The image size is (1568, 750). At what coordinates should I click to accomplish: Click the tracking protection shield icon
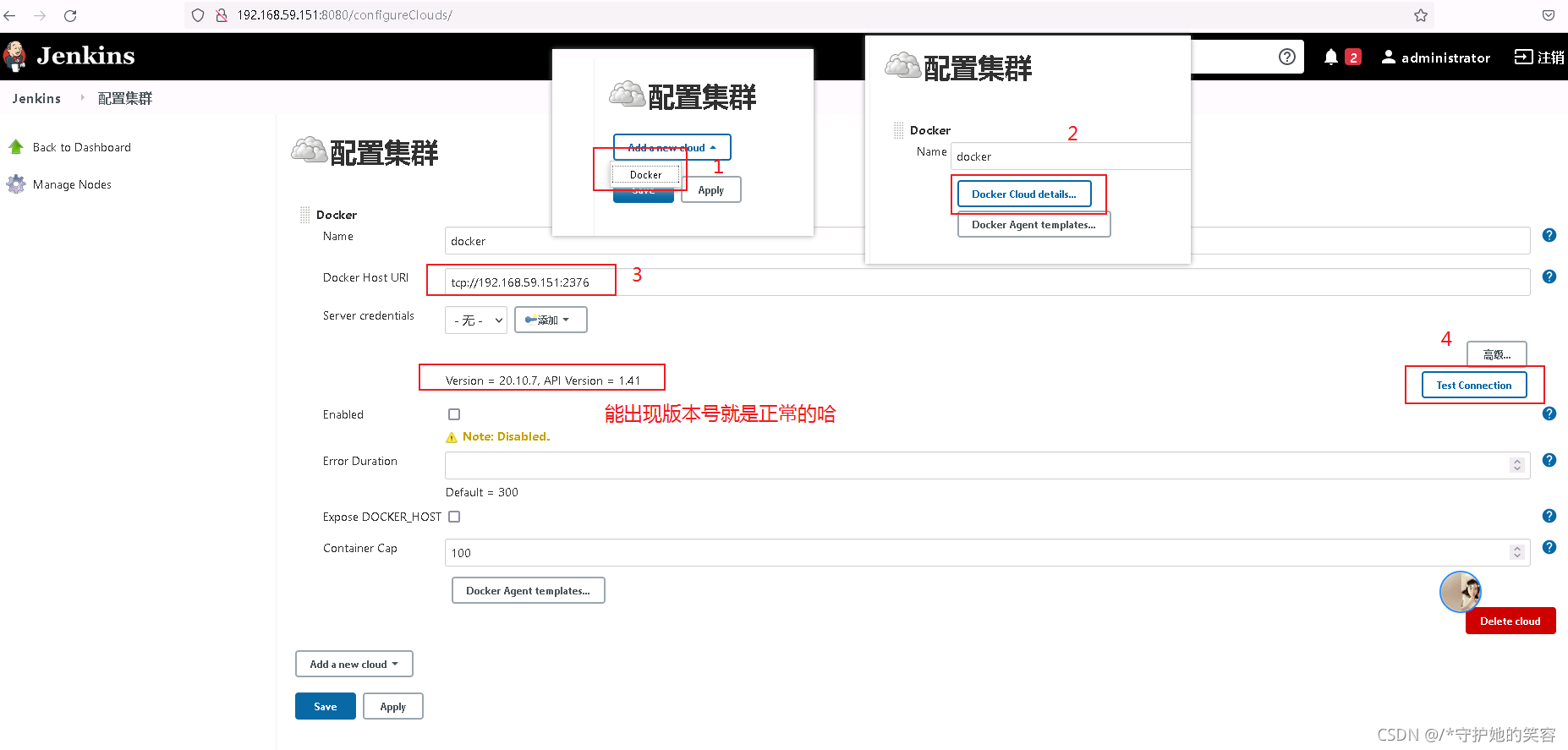(x=198, y=15)
